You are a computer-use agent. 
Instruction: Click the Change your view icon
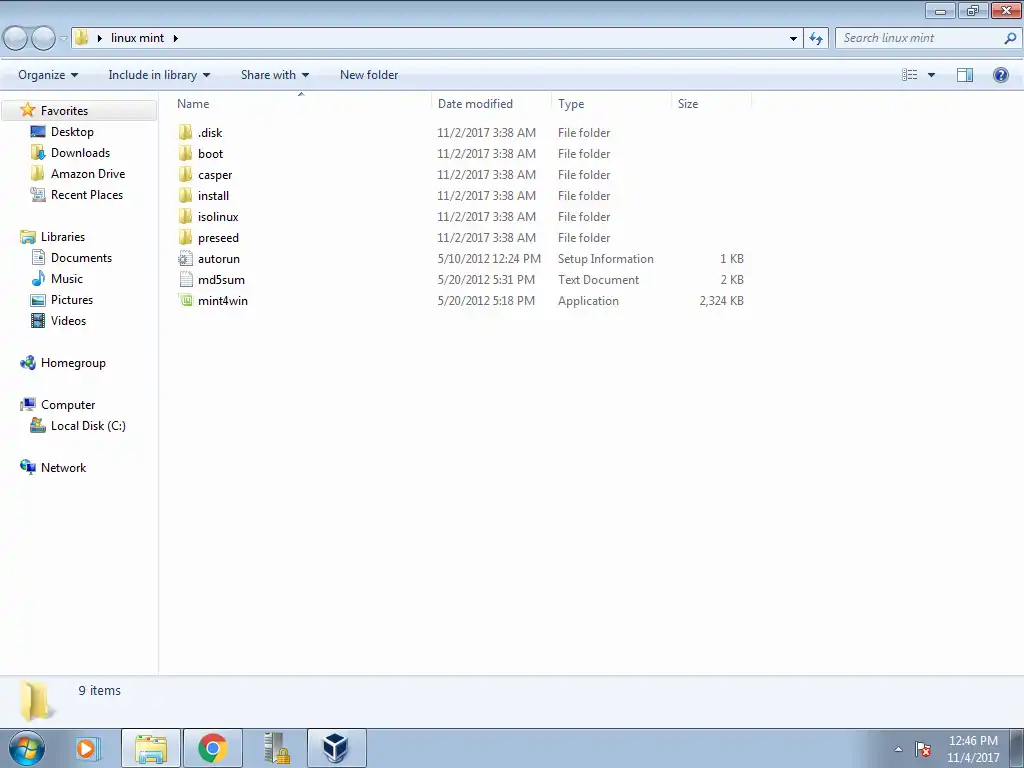click(910, 75)
